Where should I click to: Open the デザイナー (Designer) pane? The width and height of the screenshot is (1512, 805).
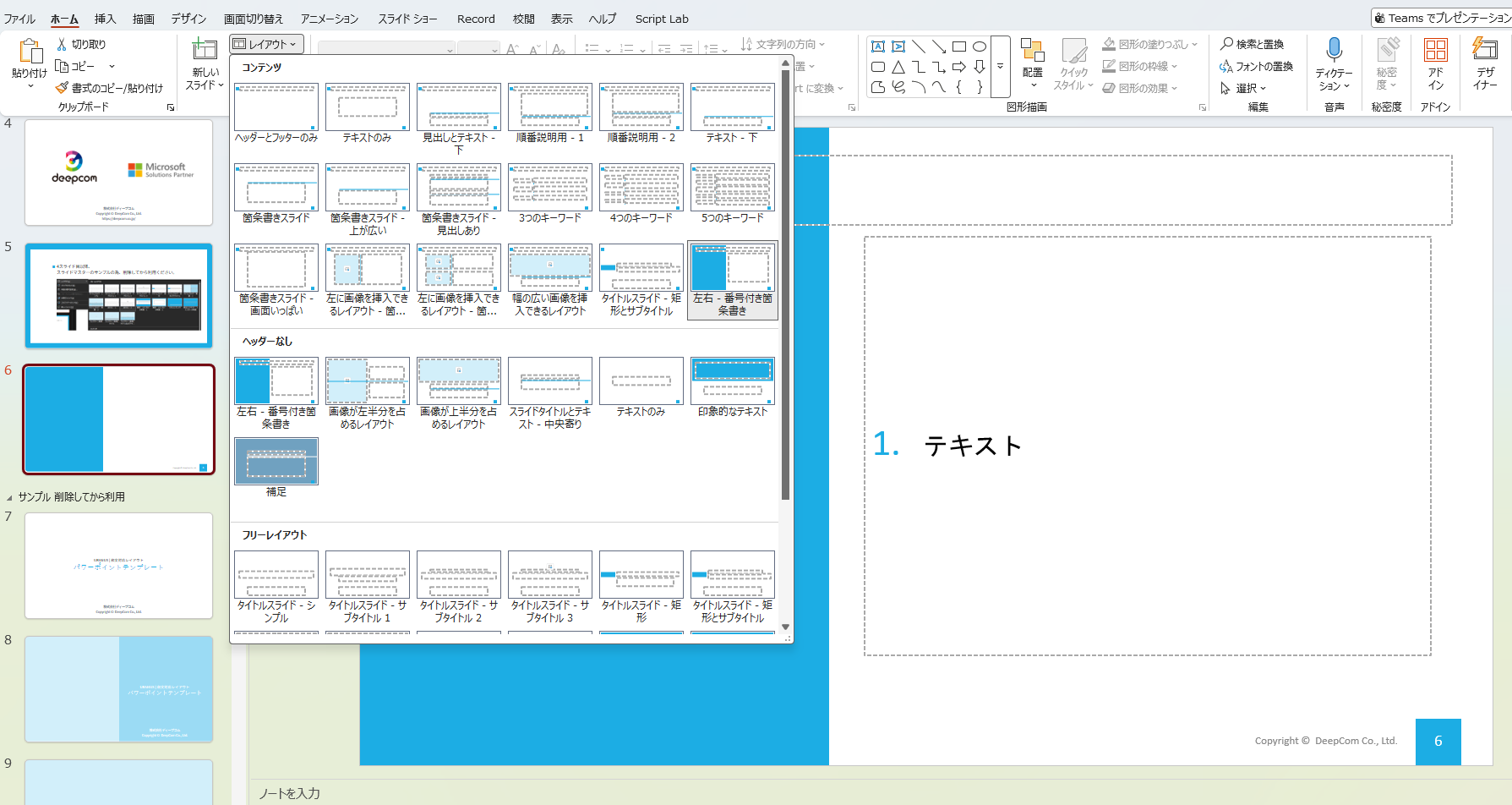1485,63
